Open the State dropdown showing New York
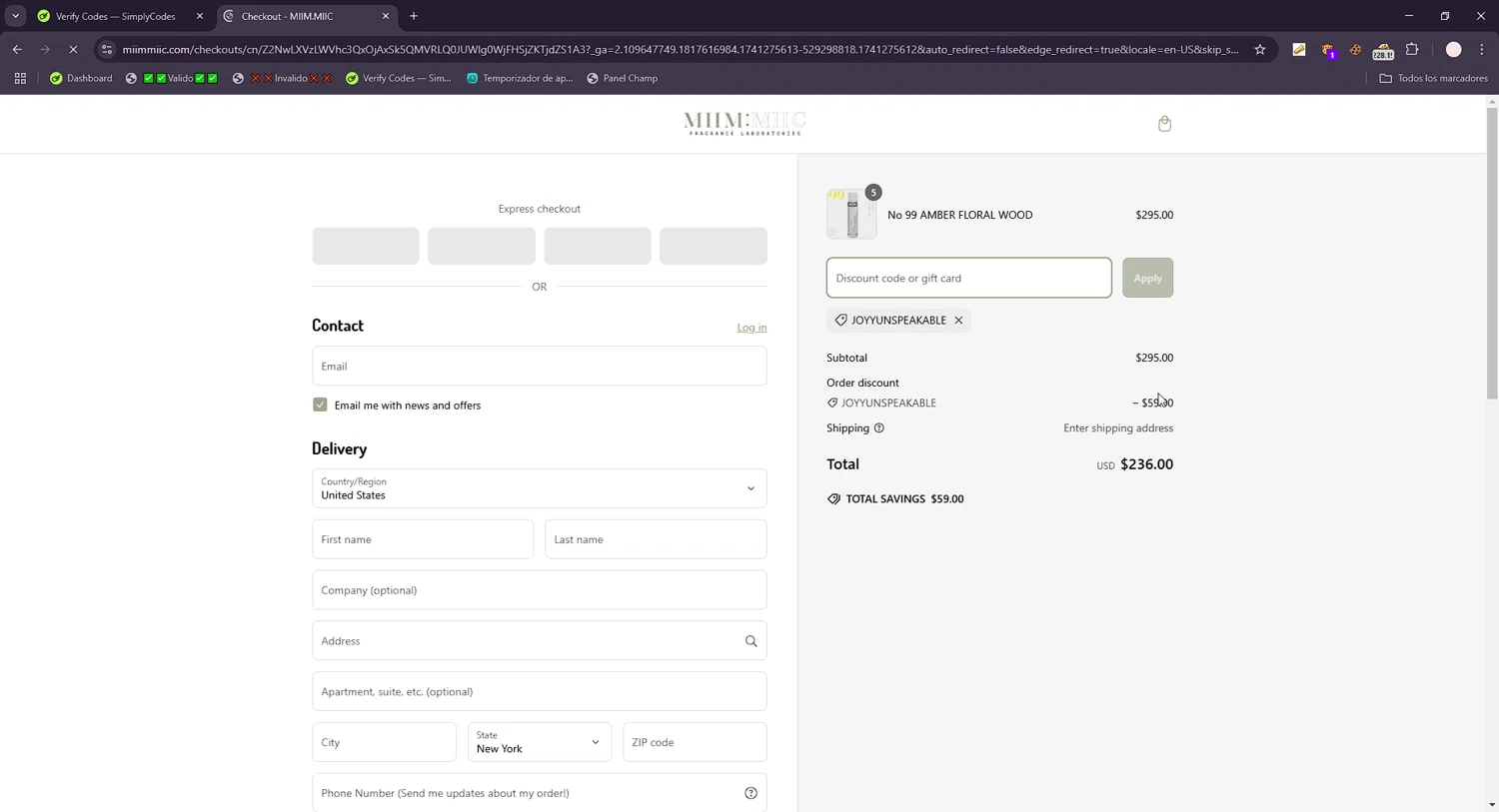This screenshot has height=812, width=1499. pyautogui.click(x=540, y=742)
